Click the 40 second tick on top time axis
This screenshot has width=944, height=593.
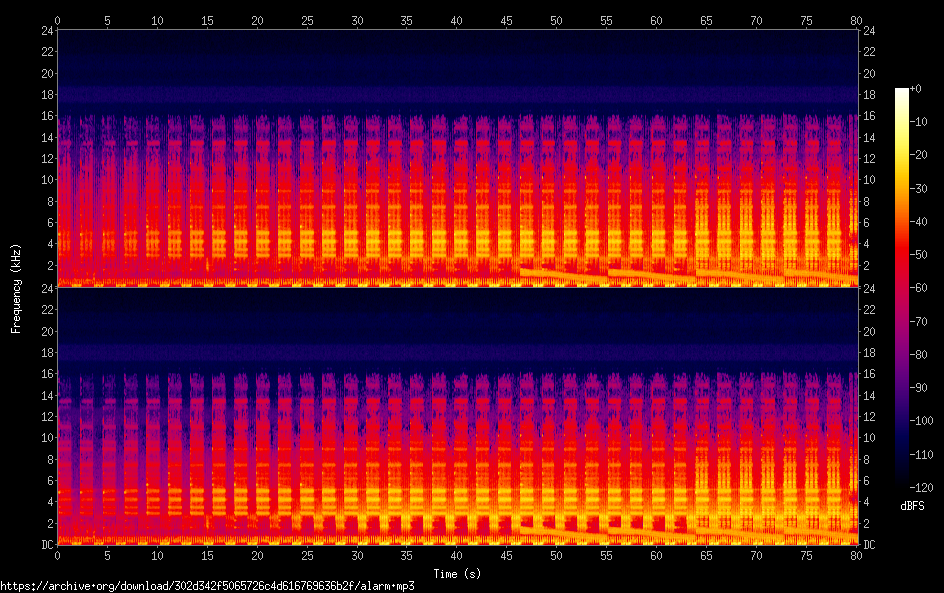click(457, 20)
